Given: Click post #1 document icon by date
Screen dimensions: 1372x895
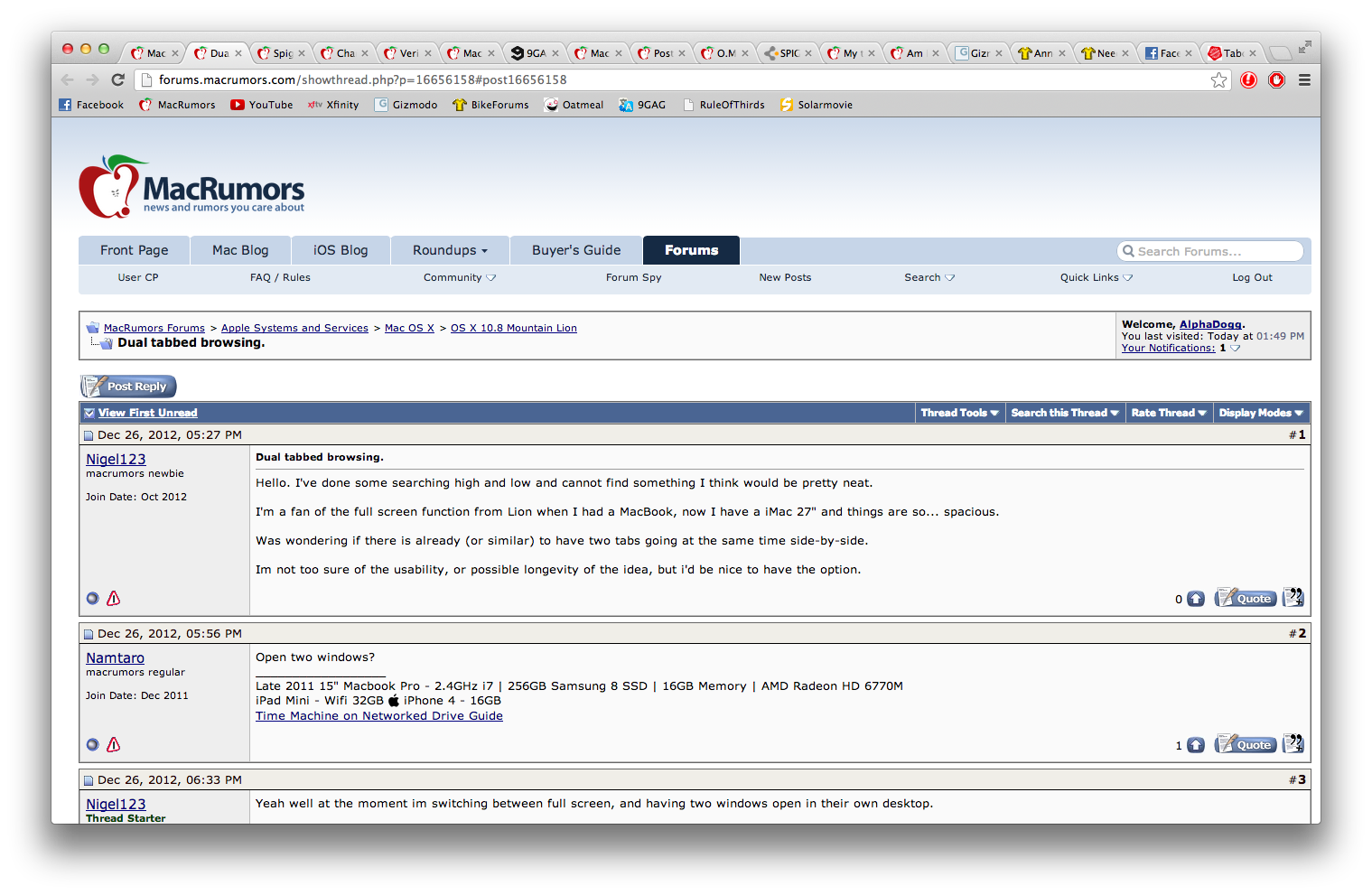Looking at the screenshot, I should [89, 435].
